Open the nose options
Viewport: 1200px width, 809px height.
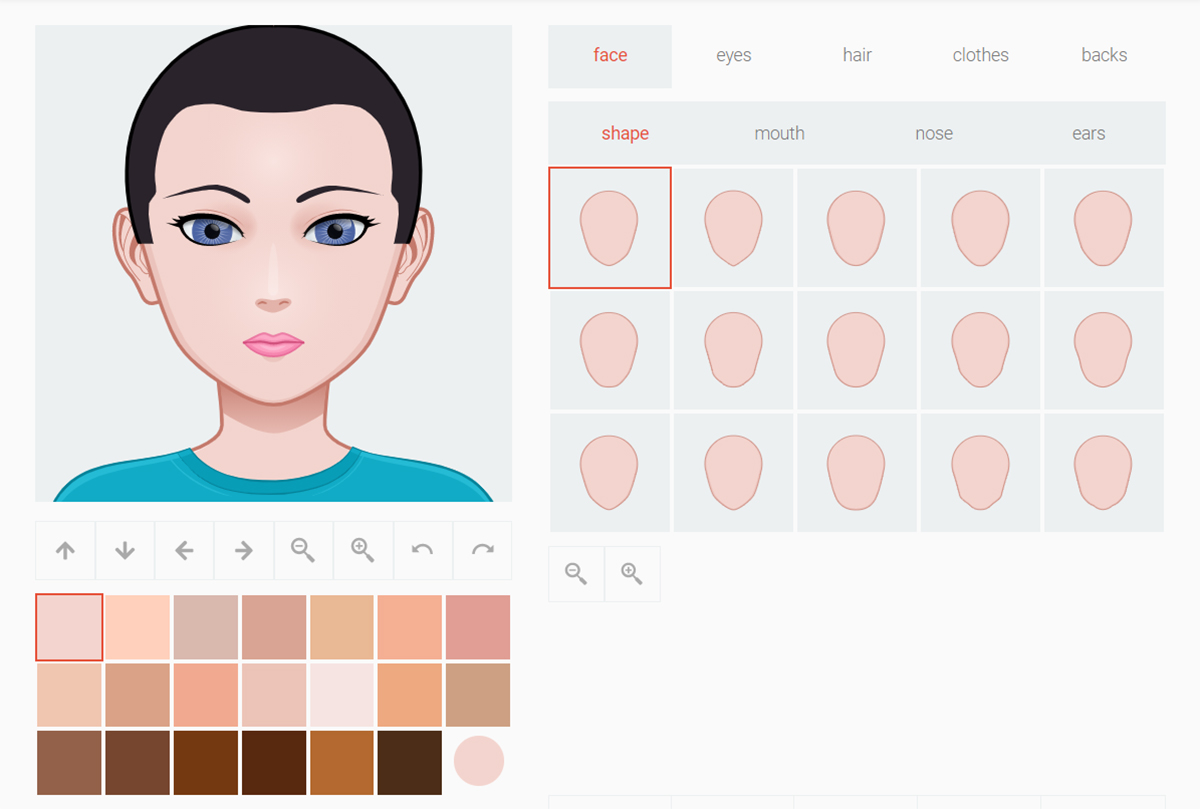click(934, 132)
